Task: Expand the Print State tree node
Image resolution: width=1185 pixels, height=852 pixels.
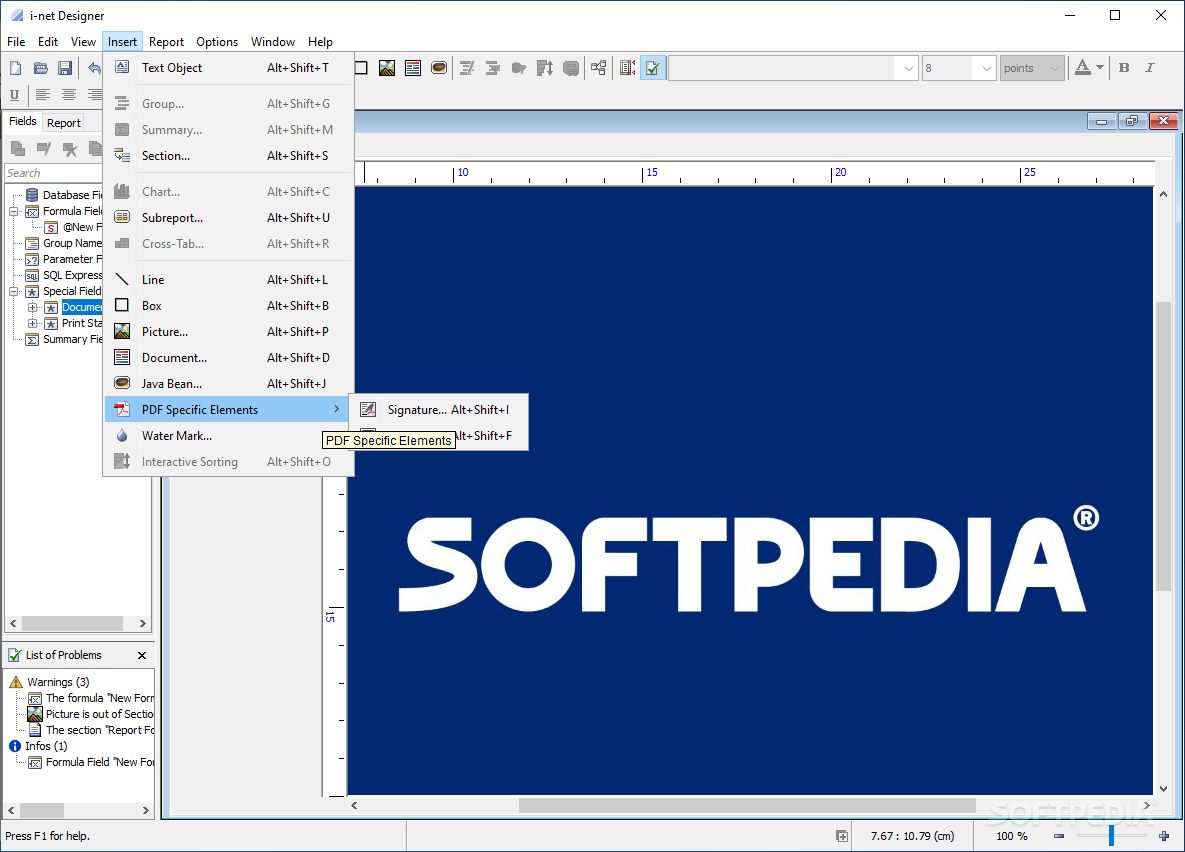Action: pos(32,324)
